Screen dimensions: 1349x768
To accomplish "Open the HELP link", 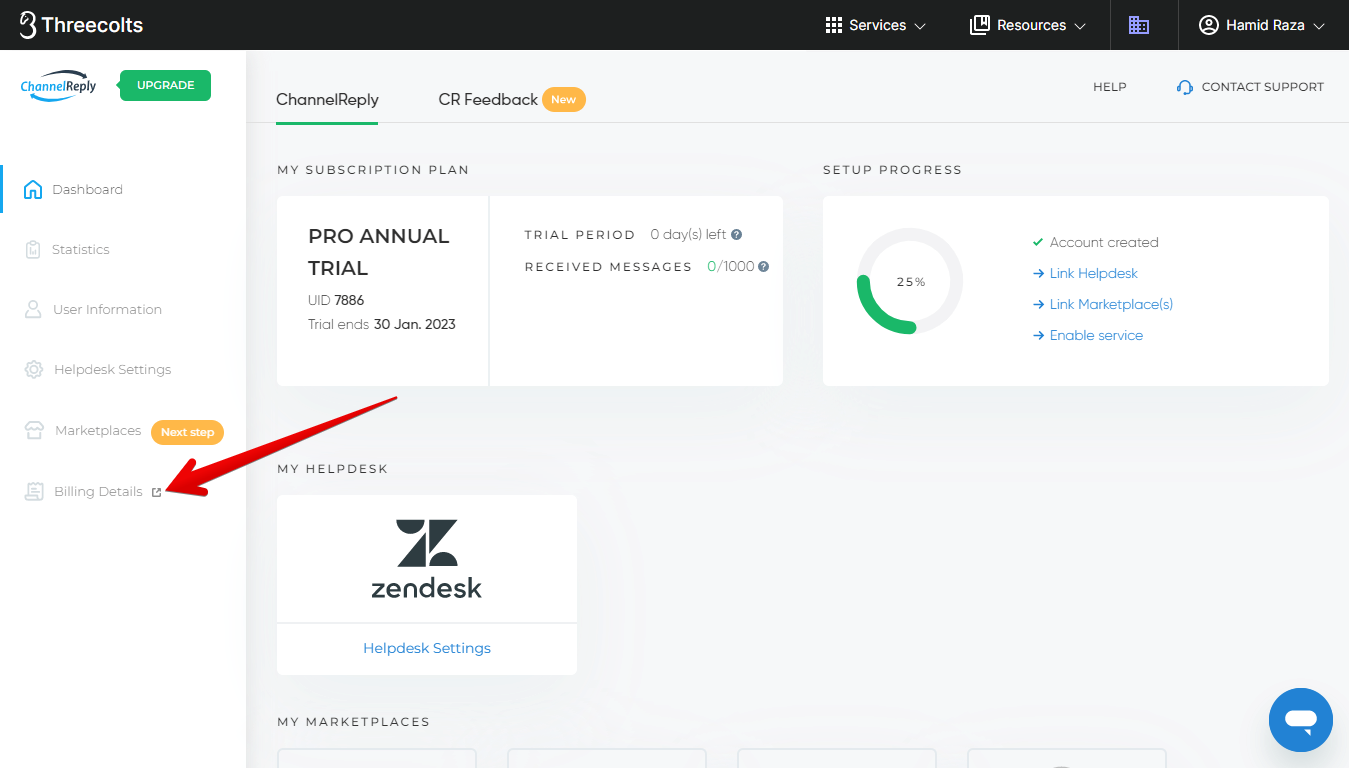I will pos(1110,87).
